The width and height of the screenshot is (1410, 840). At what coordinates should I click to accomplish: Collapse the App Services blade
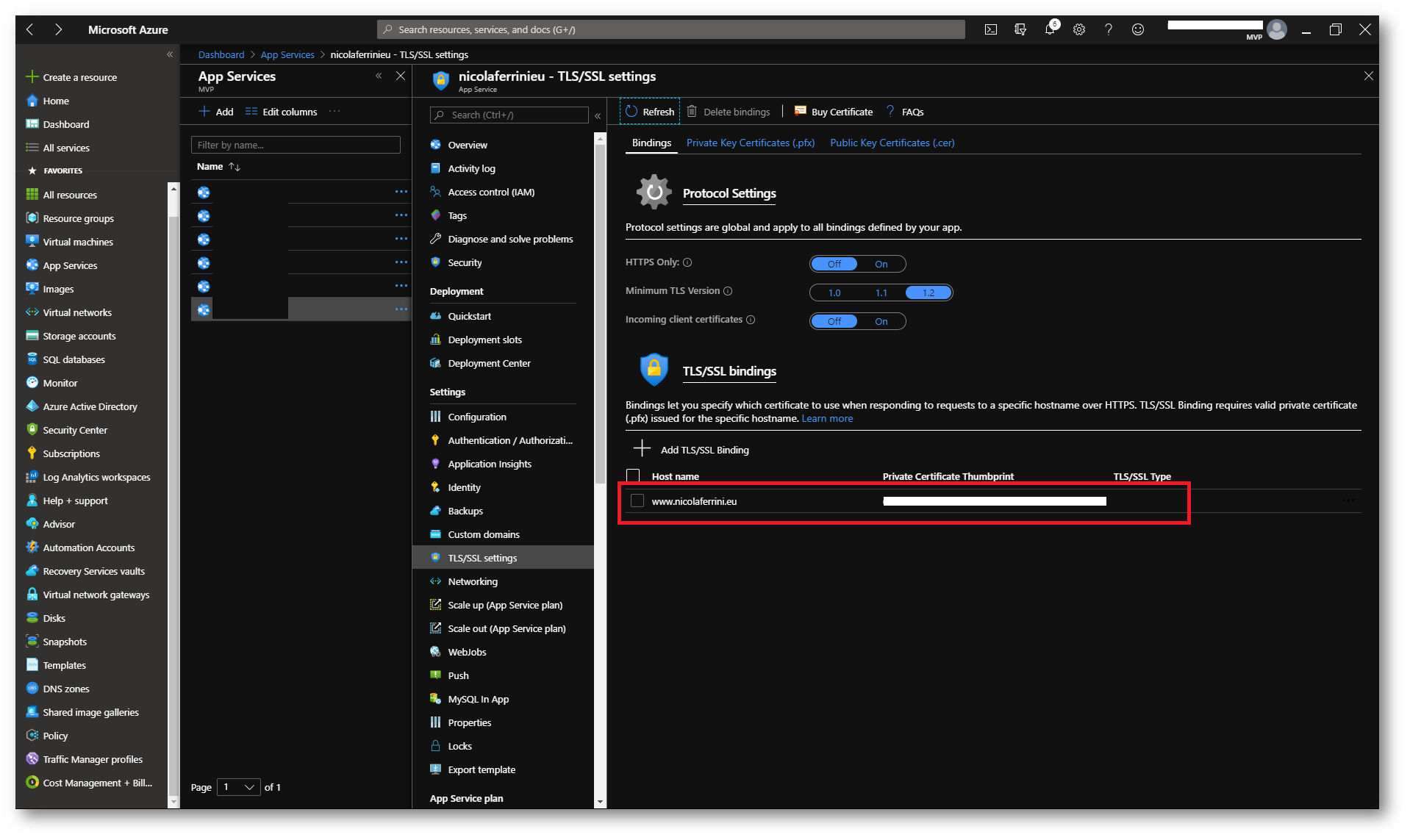tap(379, 76)
